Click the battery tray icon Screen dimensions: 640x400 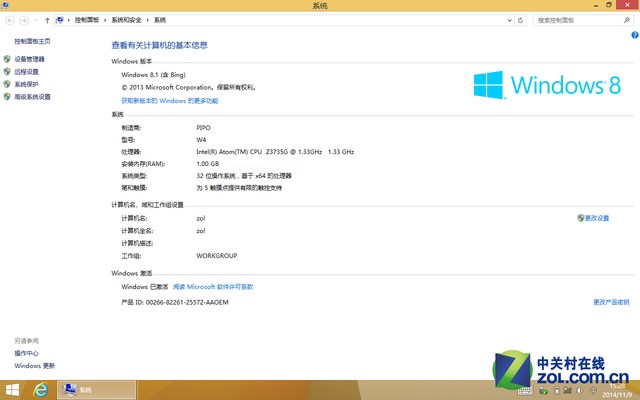pyautogui.click(x=556, y=391)
